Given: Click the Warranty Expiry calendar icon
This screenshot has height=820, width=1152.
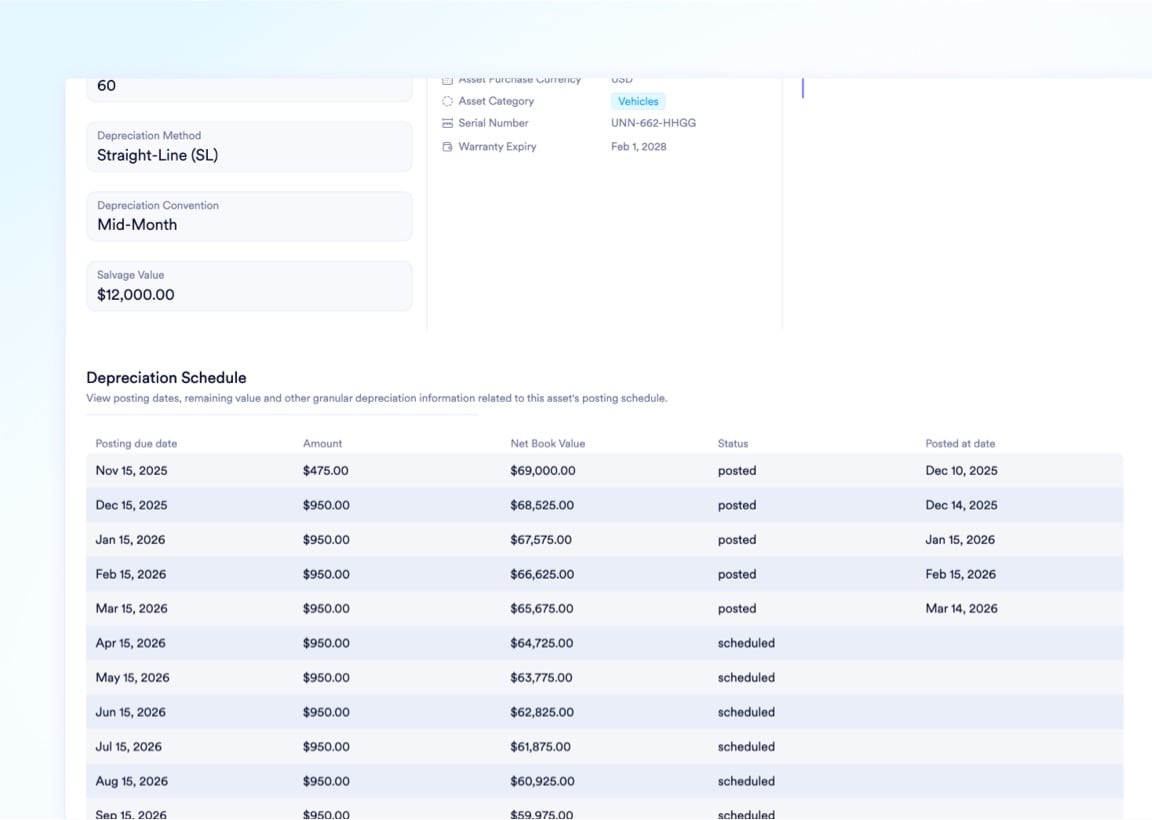Looking at the screenshot, I should [446, 146].
